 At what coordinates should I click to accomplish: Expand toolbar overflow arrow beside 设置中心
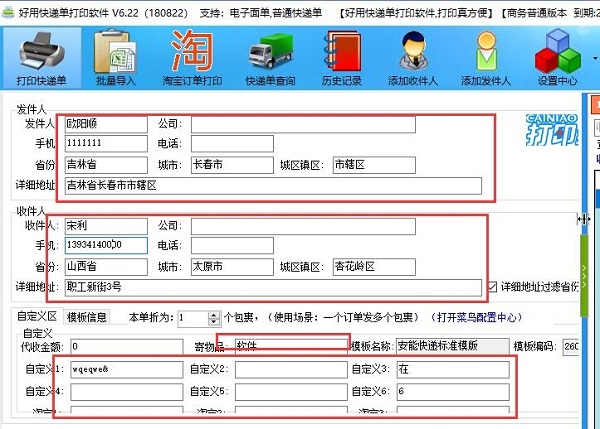click(x=595, y=59)
